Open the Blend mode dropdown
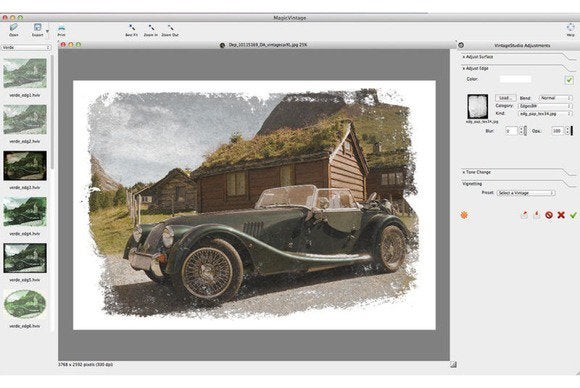The width and height of the screenshot is (580, 388). [x=556, y=98]
